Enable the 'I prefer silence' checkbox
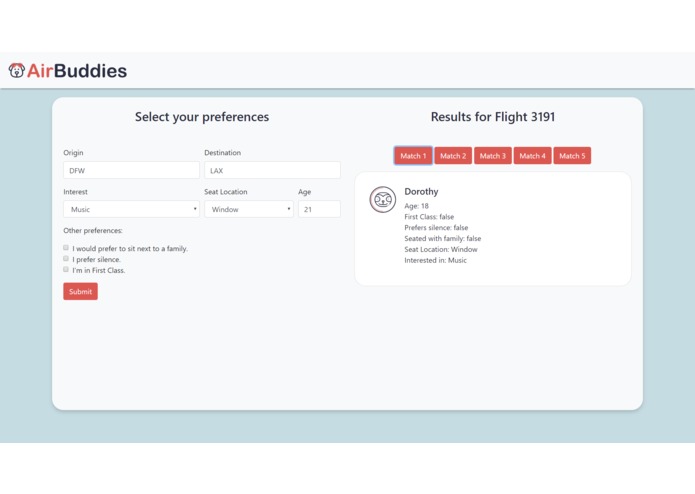The width and height of the screenshot is (695, 494). coord(66,258)
